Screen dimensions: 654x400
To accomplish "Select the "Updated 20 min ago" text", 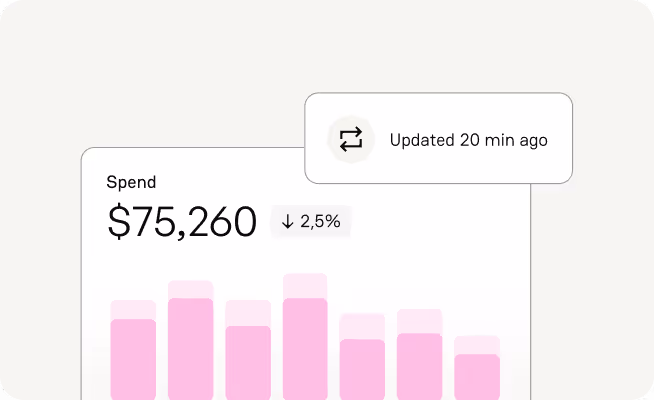I will pyautogui.click(x=468, y=140).
